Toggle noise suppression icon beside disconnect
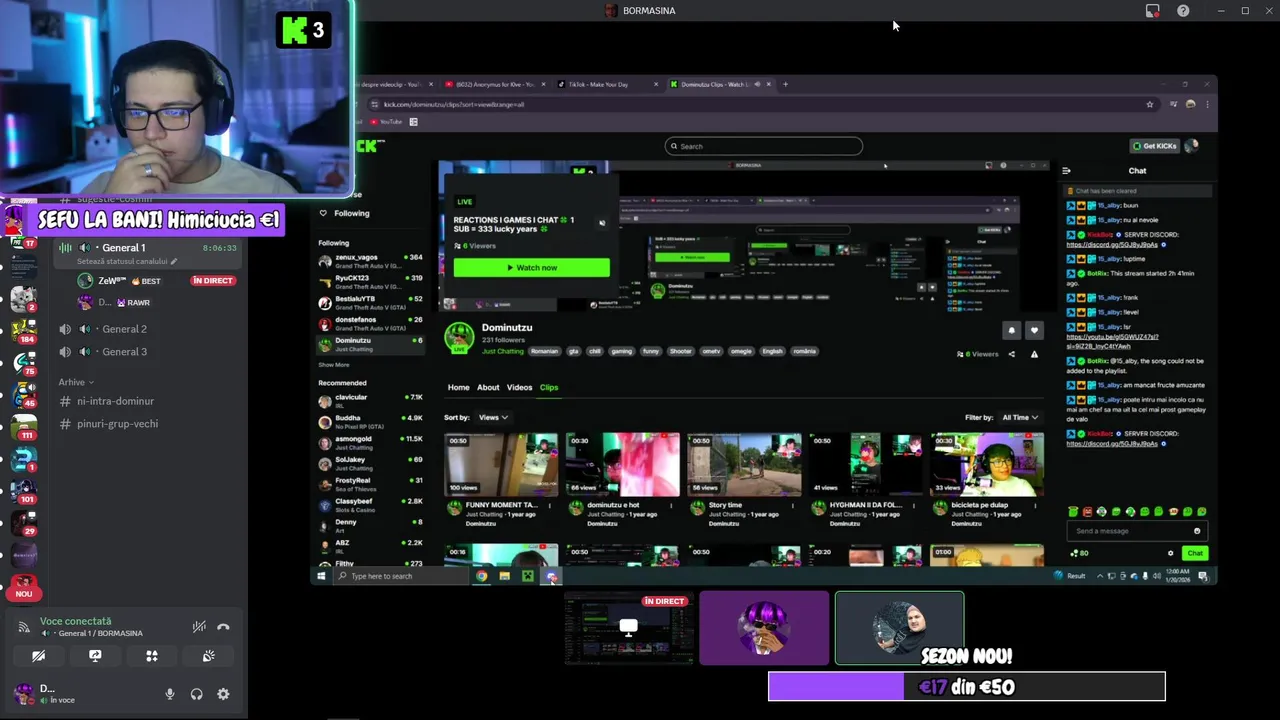1280x720 pixels. pos(199,627)
